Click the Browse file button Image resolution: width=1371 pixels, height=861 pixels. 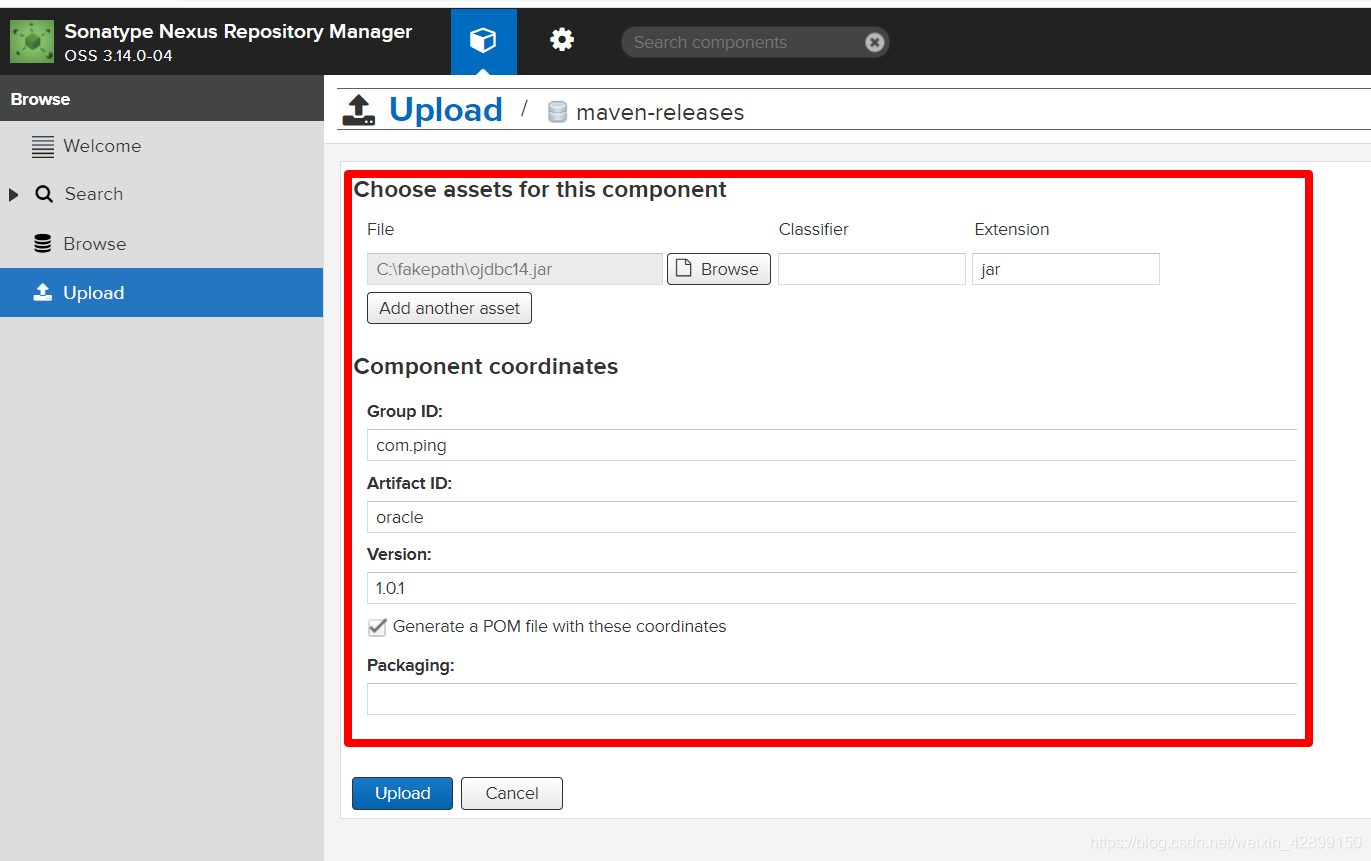pos(719,269)
